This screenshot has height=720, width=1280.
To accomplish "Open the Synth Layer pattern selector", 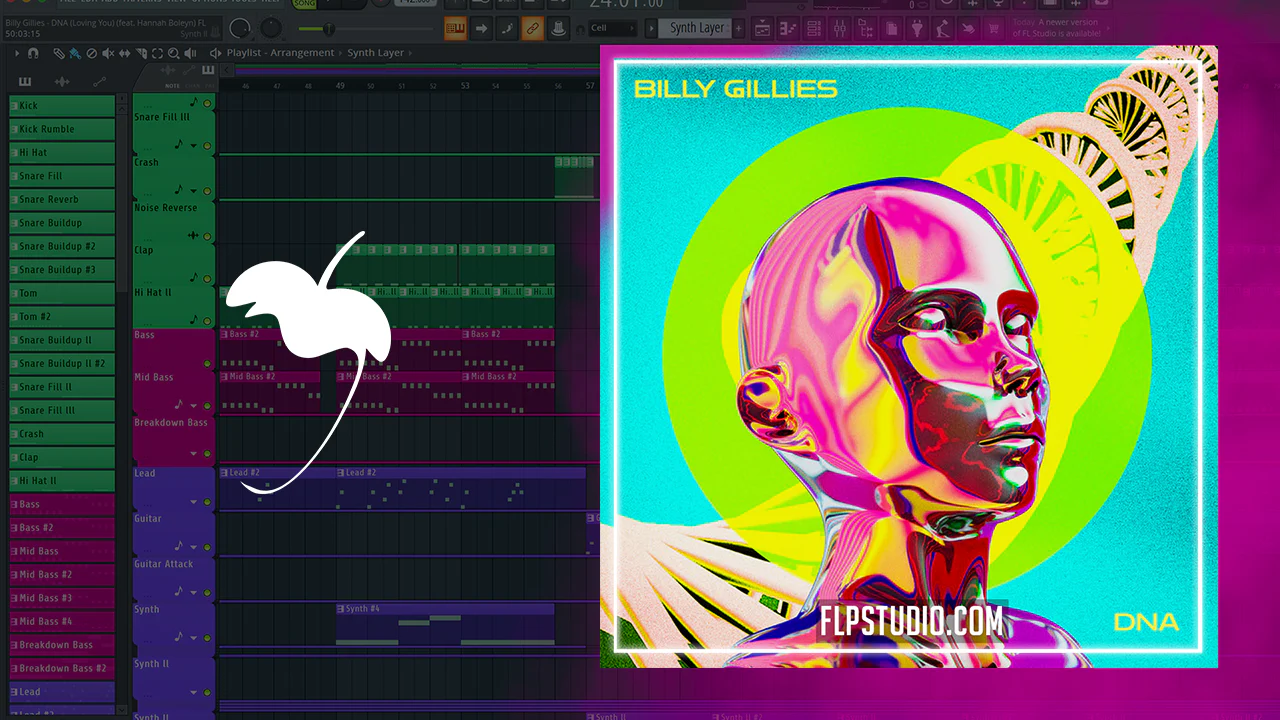I will [x=696, y=28].
